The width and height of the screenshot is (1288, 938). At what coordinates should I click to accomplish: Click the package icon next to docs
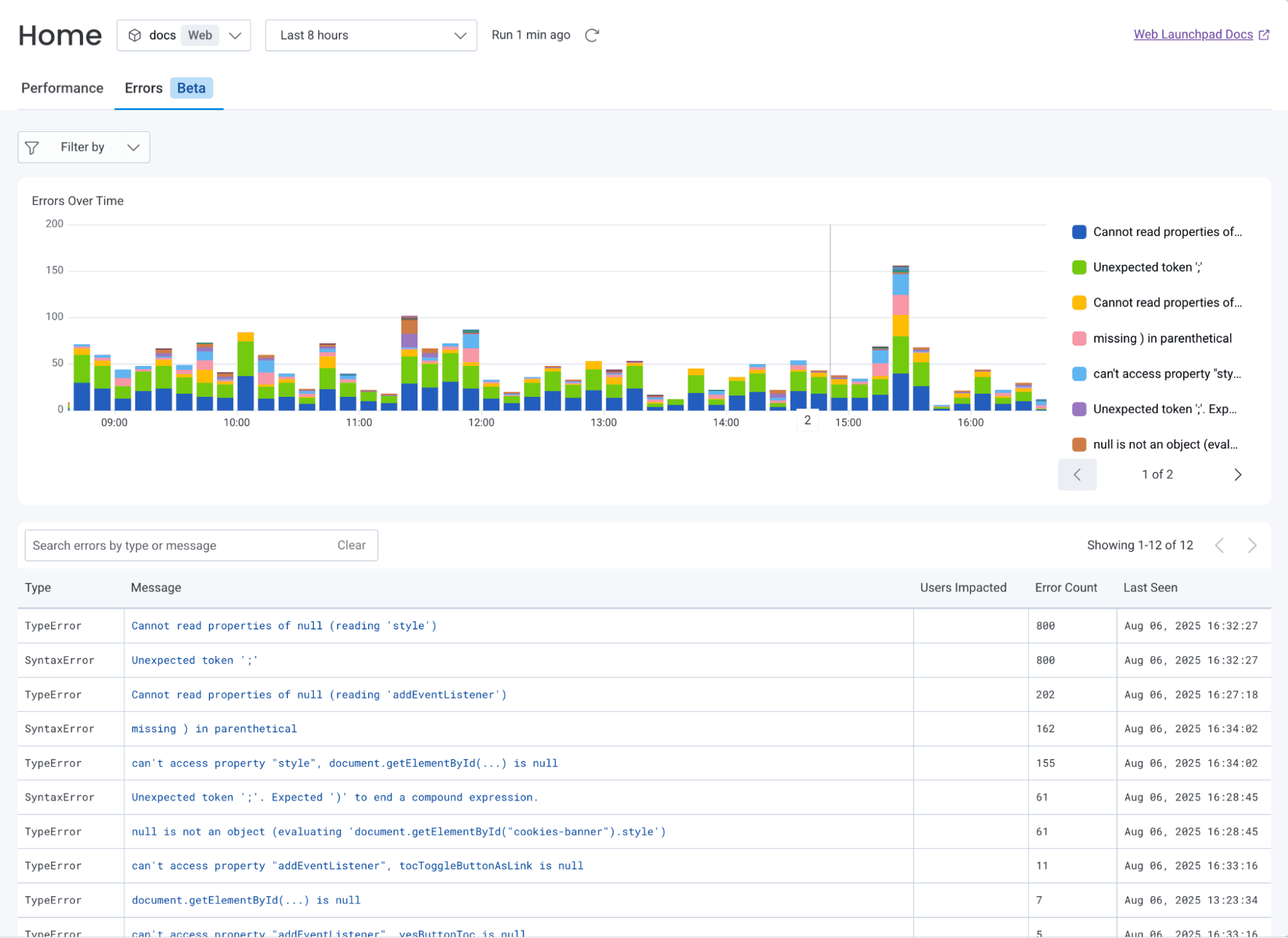point(134,35)
